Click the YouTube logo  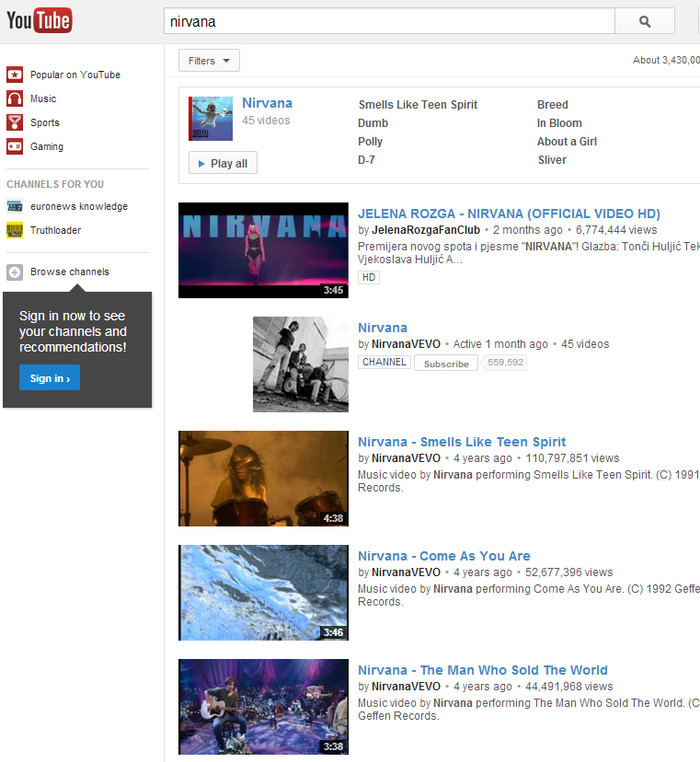click(x=39, y=20)
